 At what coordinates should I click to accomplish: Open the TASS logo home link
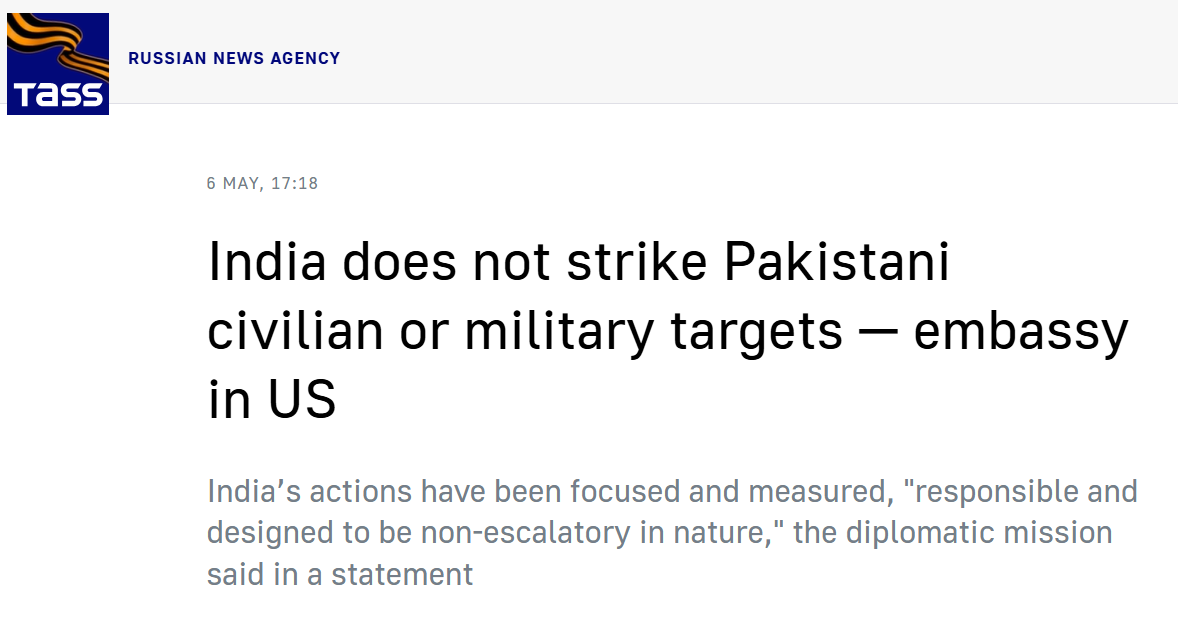point(58,64)
